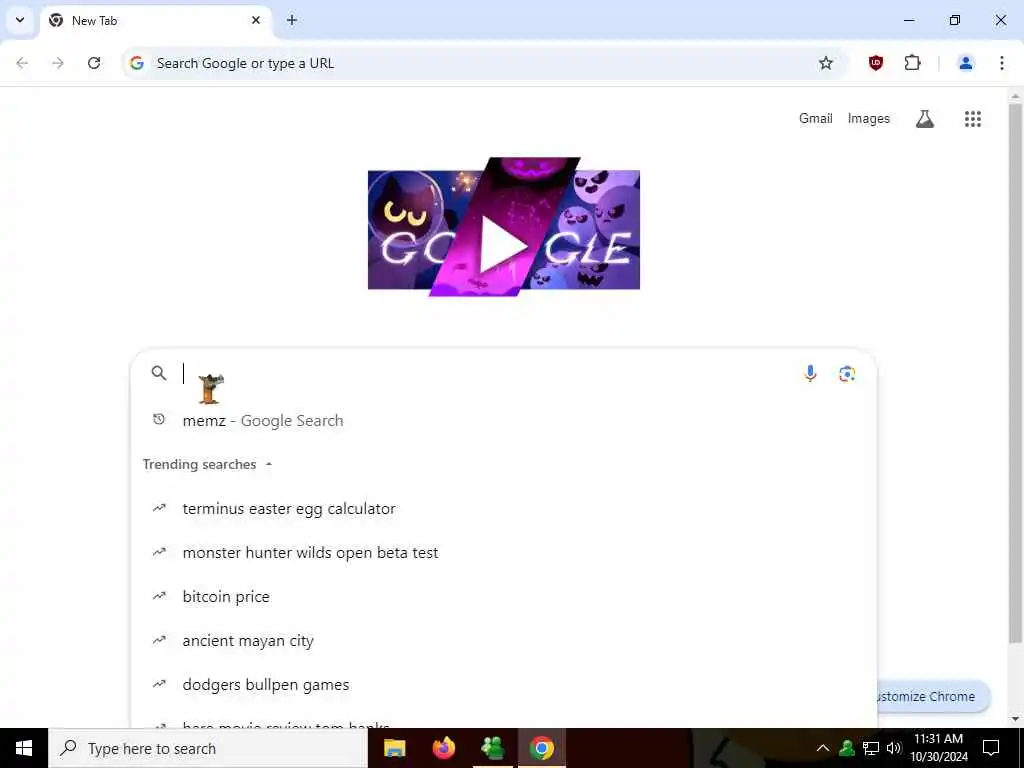Choose the dodgers bullpen games suggestion
This screenshot has width=1024, height=768.
(x=504, y=684)
